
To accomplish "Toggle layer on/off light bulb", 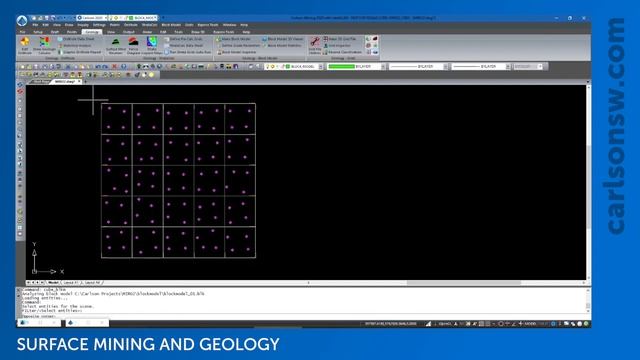I will pyautogui.click(x=268, y=66).
